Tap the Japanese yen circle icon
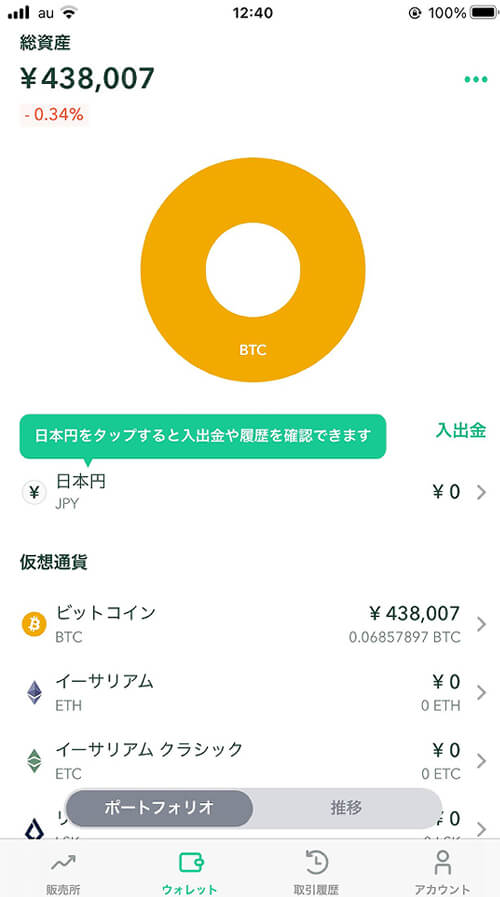Screen dimensions: 500x897 click(34, 492)
